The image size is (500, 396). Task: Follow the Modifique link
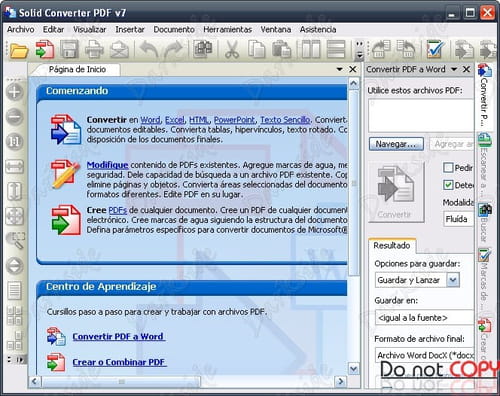click(x=107, y=165)
